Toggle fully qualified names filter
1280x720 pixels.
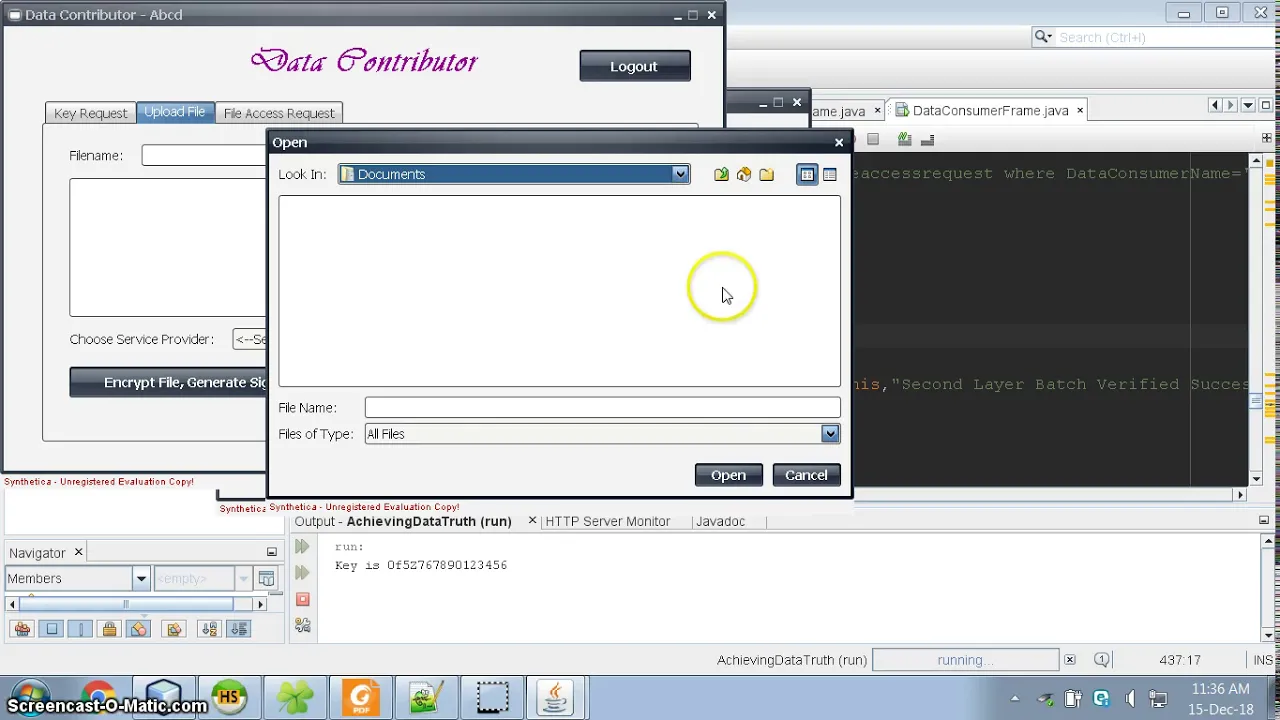tap(174, 629)
